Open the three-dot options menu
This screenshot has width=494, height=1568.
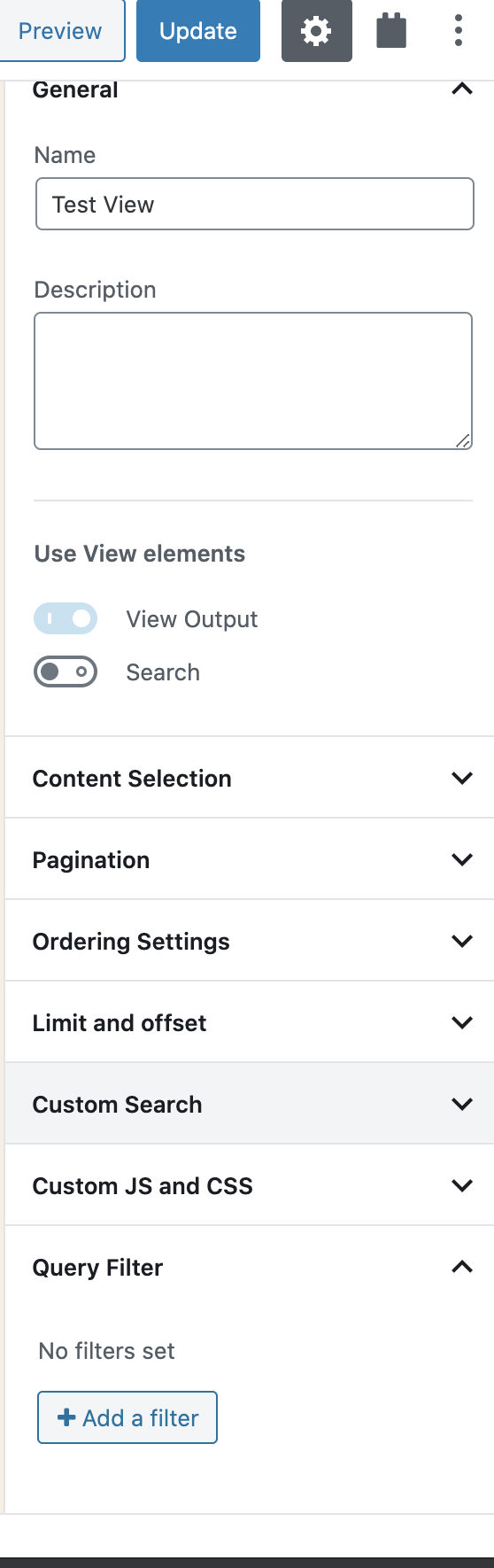459,31
